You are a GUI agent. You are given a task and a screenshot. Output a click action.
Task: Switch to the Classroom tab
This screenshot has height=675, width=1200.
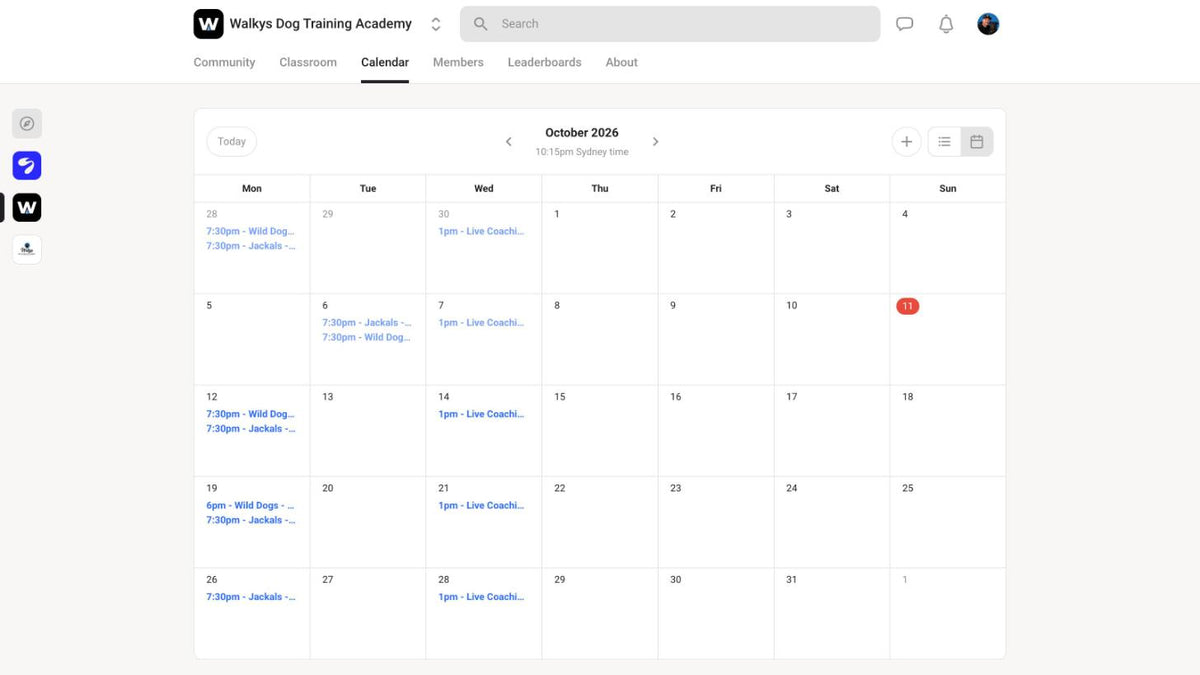tap(308, 62)
